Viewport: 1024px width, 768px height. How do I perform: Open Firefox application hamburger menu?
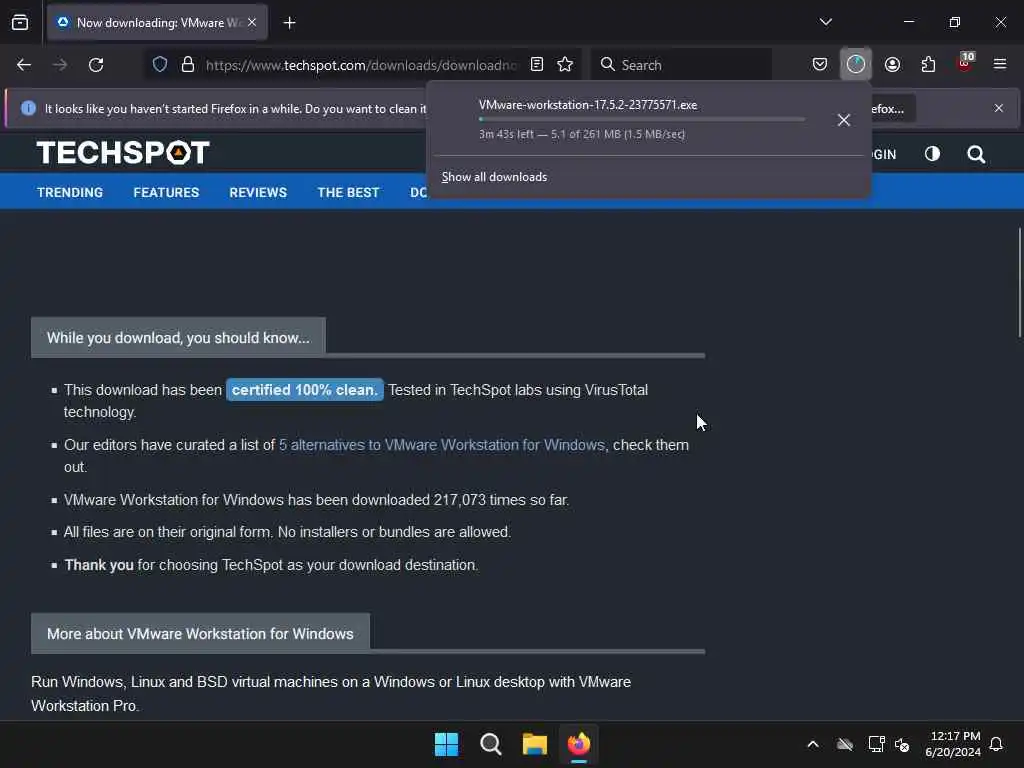click(x=1000, y=64)
